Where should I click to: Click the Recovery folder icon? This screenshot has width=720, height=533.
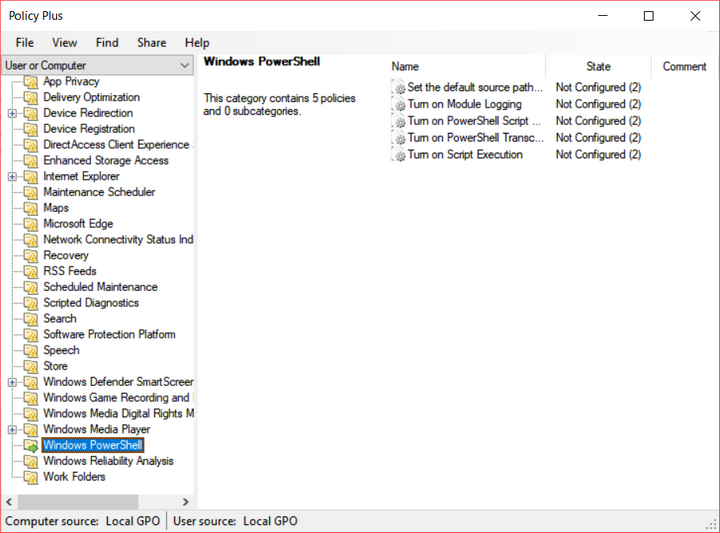(31, 256)
